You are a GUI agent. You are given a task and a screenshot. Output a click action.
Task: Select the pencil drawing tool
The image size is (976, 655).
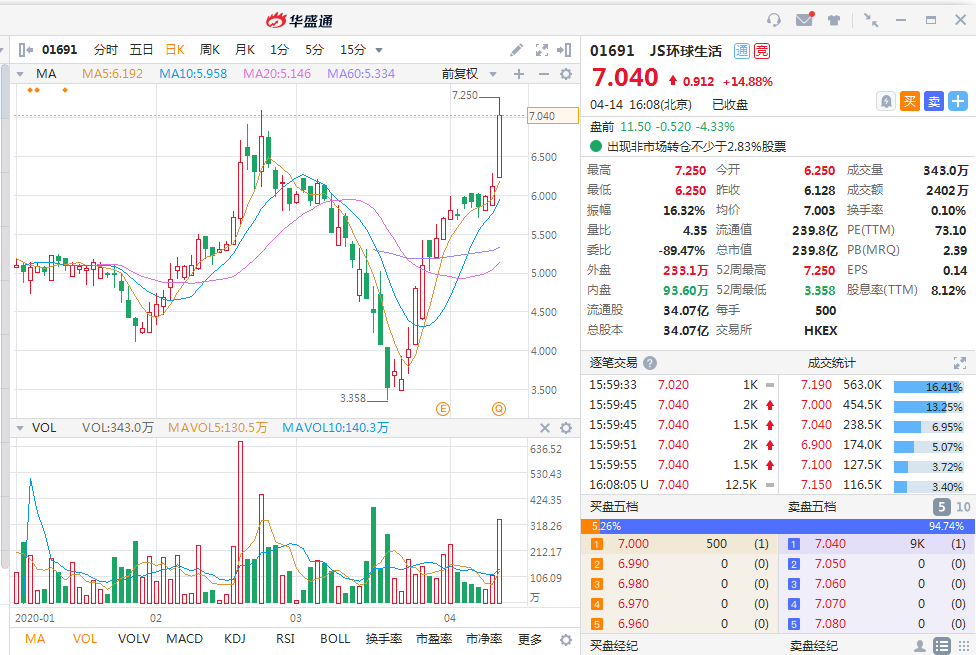click(516, 50)
